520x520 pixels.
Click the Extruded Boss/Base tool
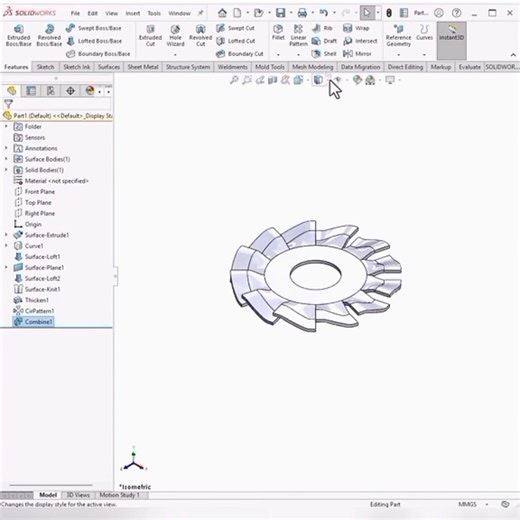(19, 35)
